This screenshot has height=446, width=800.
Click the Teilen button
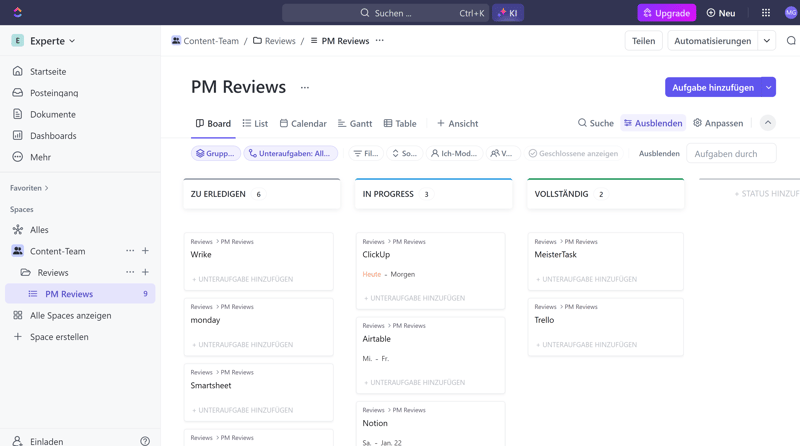click(x=643, y=41)
